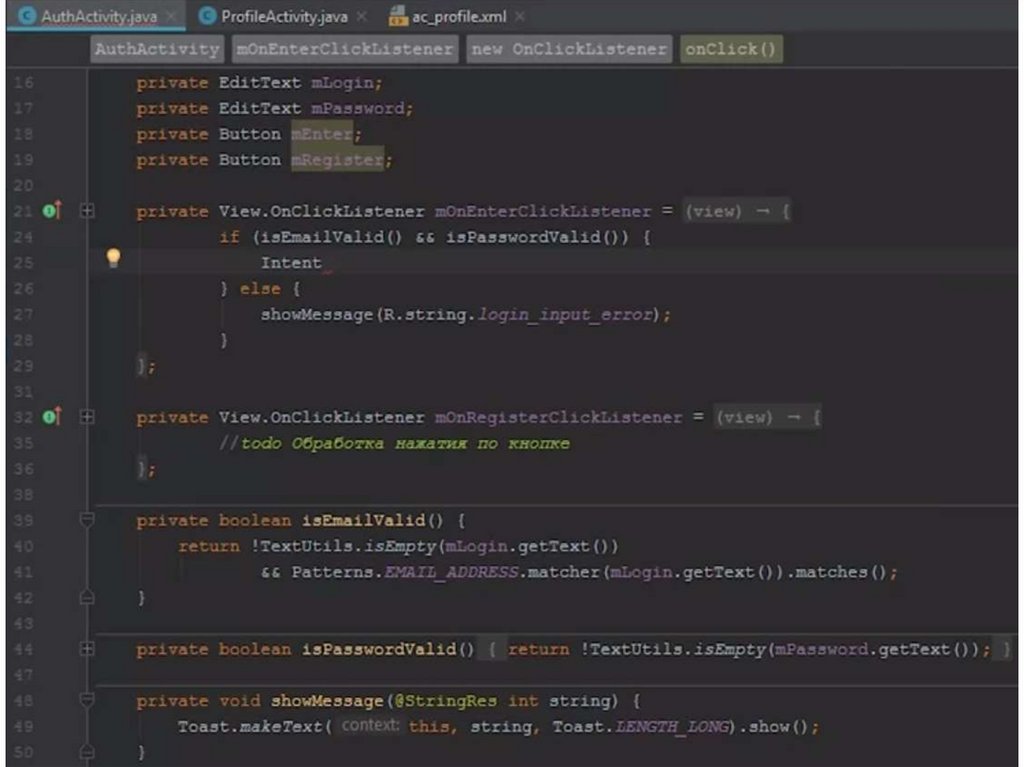Close the ProfileActivity.java tab

pos(361,17)
